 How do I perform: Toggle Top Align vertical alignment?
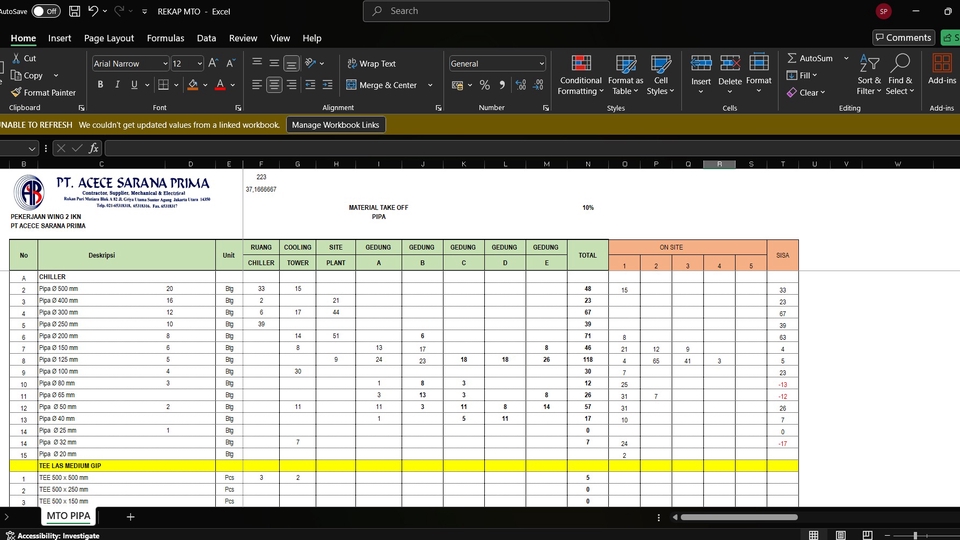(x=257, y=63)
